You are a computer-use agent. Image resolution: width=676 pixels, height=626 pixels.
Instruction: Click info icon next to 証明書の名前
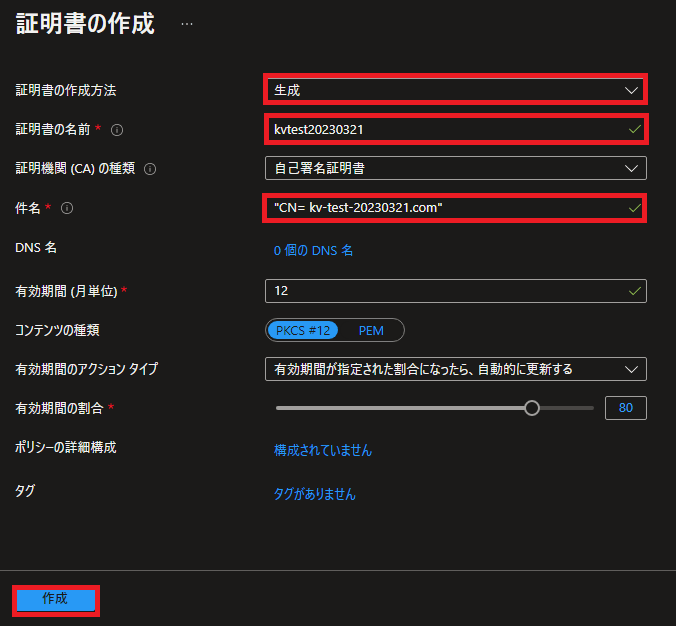click(117, 130)
